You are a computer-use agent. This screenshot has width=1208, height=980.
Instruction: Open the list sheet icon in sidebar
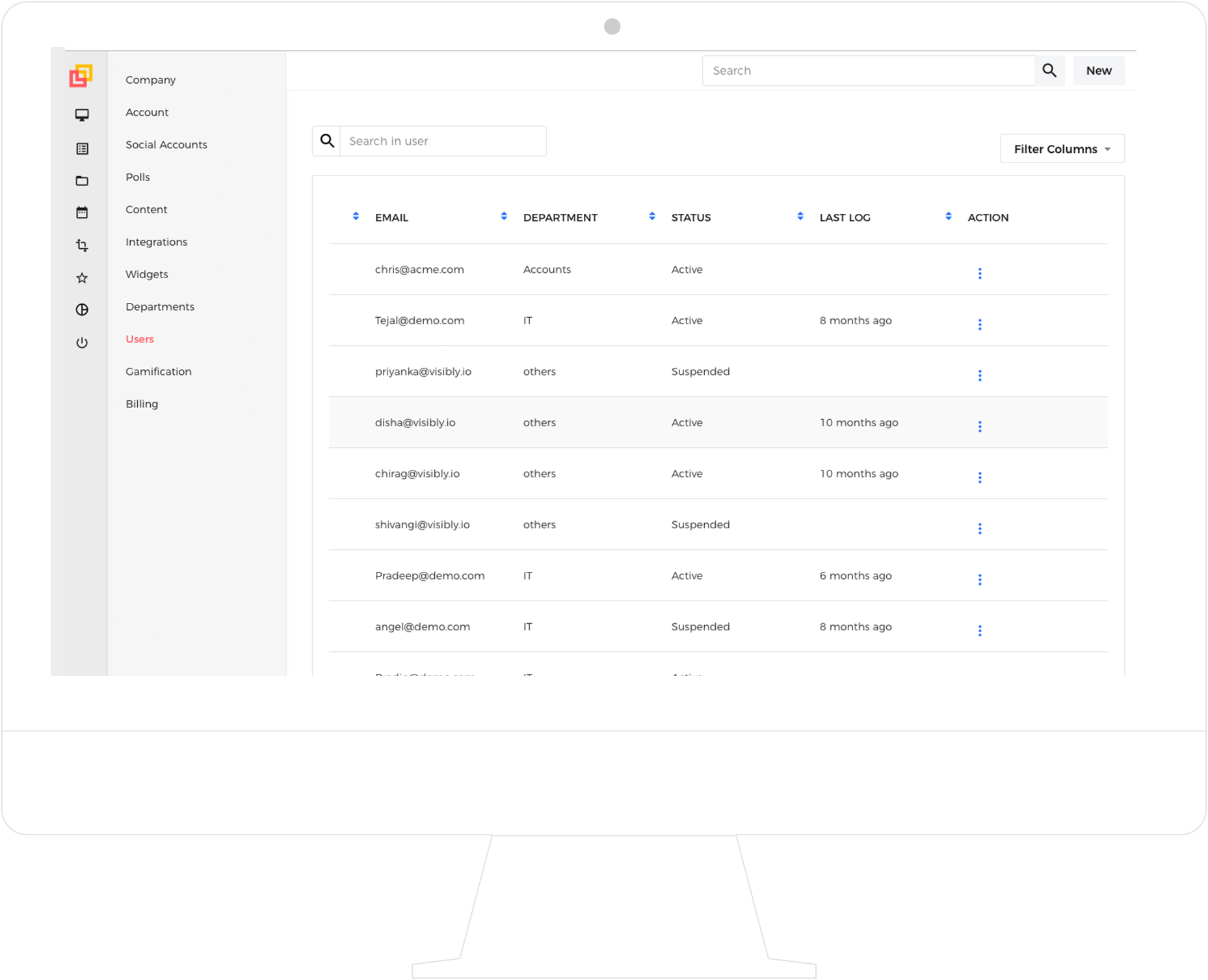coord(82,149)
